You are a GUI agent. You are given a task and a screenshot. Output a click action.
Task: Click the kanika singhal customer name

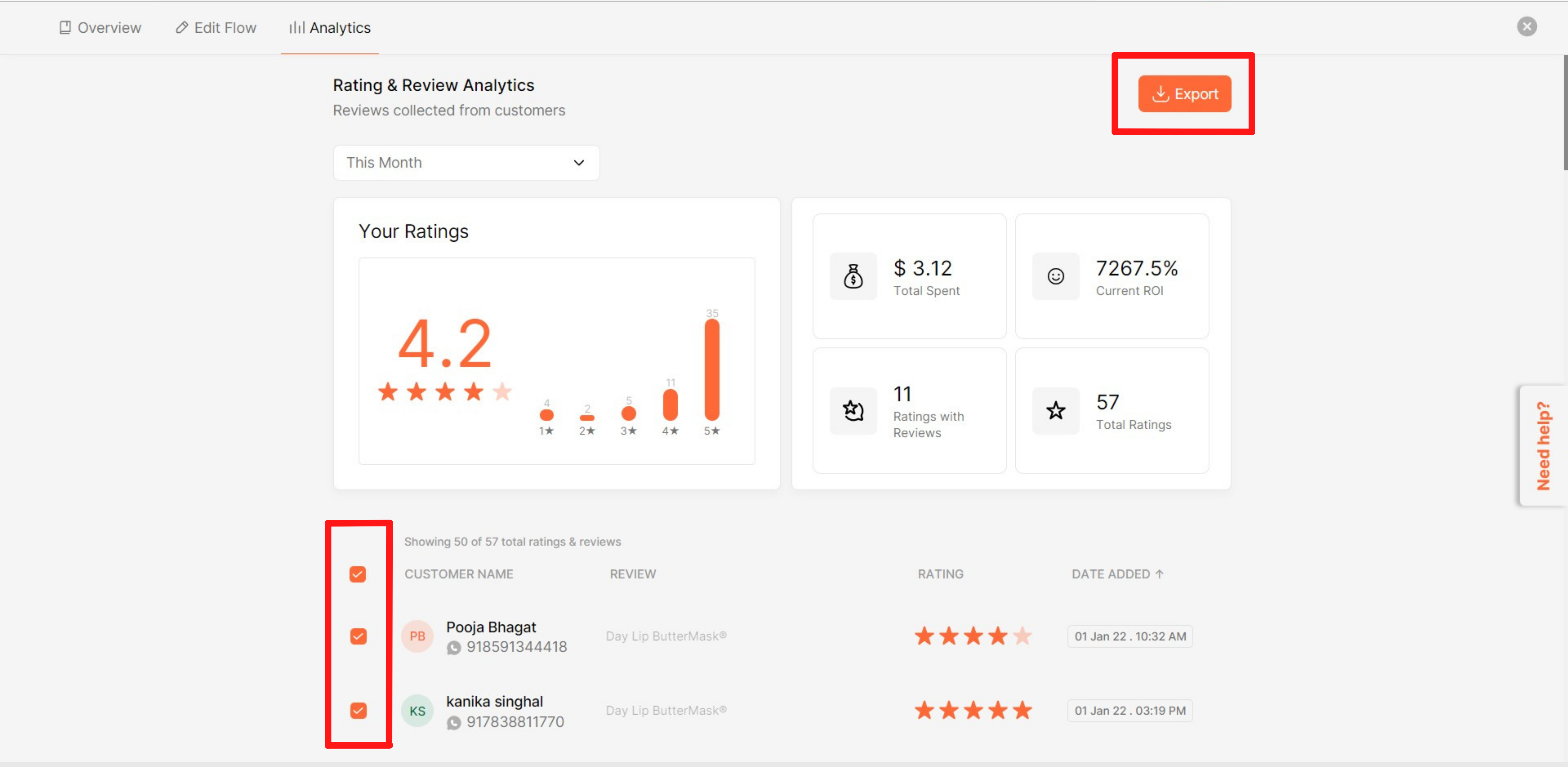tap(494, 701)
